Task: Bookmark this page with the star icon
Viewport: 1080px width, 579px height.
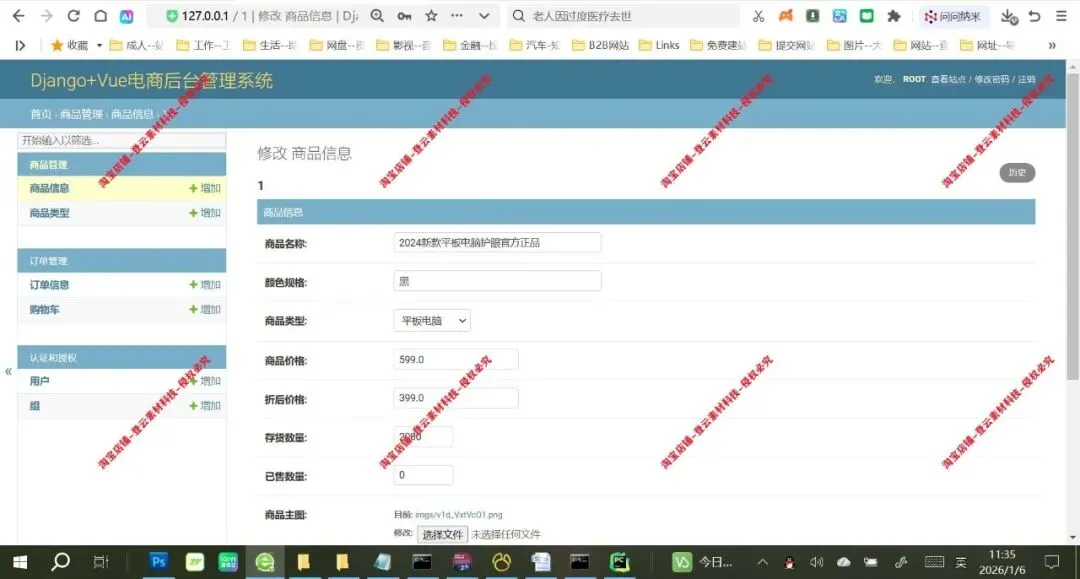Action: pyautogui.click(x=431, y=16)
